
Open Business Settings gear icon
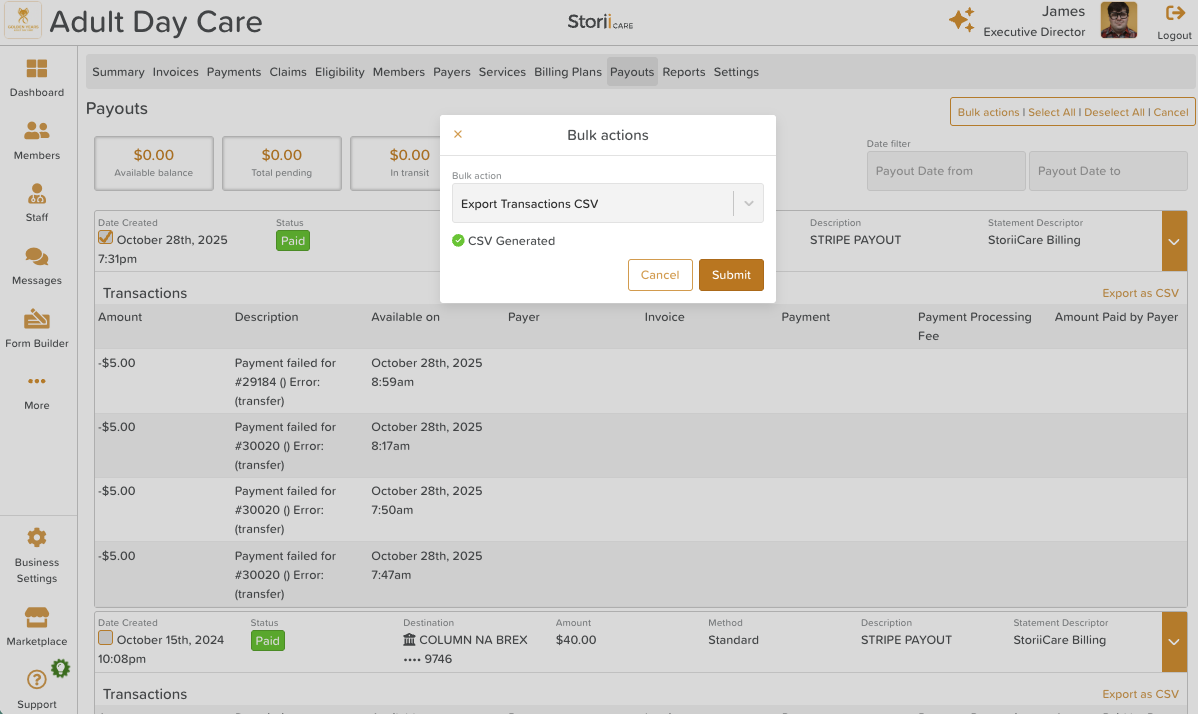[37, 538]
